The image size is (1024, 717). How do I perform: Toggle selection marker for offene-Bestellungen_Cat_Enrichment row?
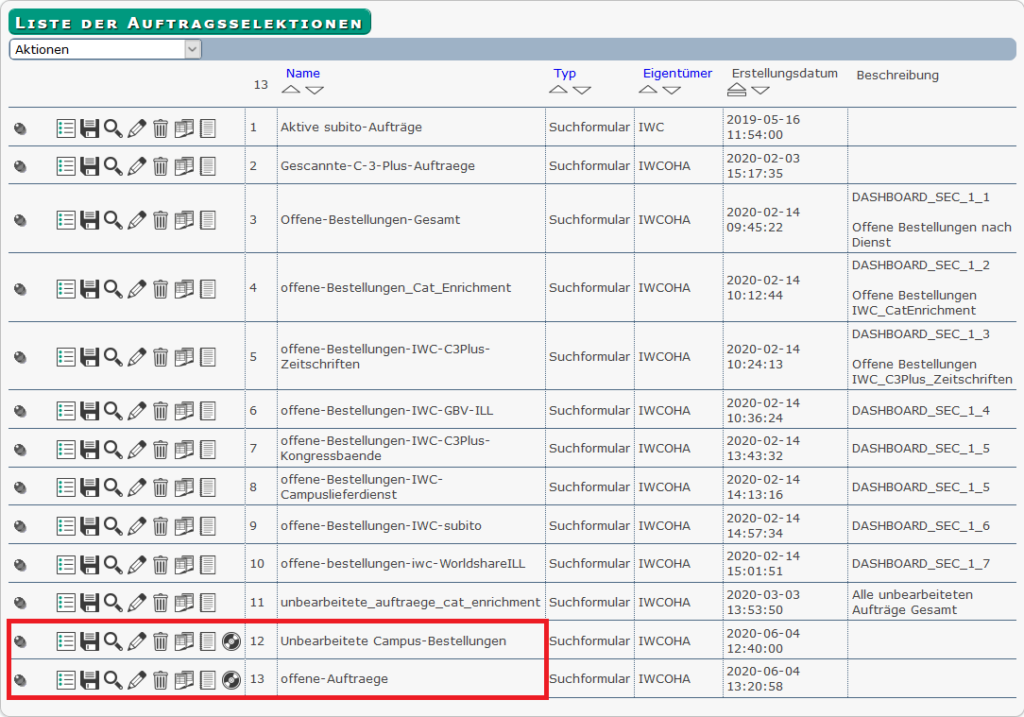21,289
